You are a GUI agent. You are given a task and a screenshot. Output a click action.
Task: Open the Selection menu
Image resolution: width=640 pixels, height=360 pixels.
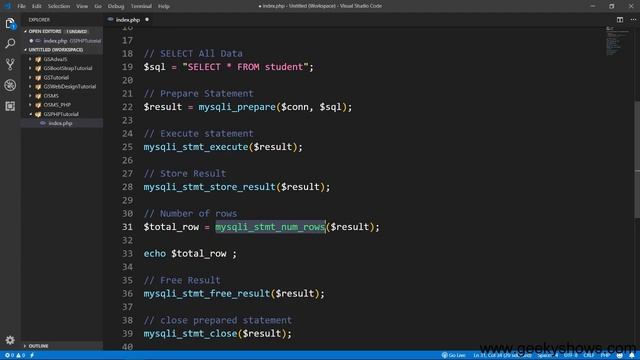click(59, 6)
